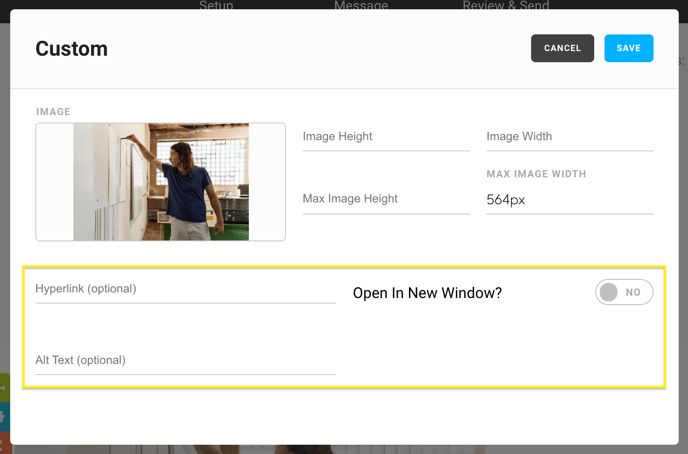Save the custom image settings

(x=628, y=48)
